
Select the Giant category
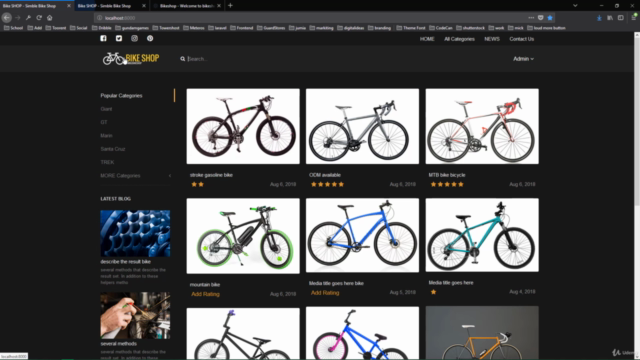106,109
